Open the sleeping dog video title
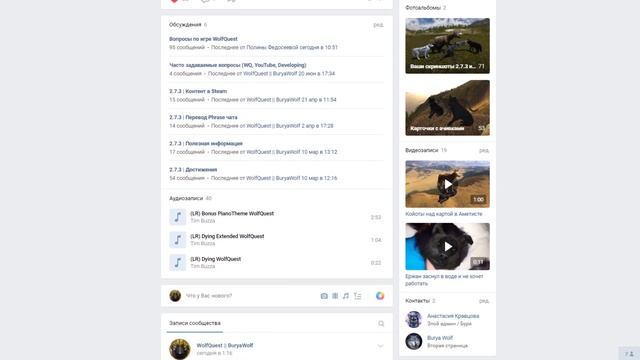 (444, 280)
